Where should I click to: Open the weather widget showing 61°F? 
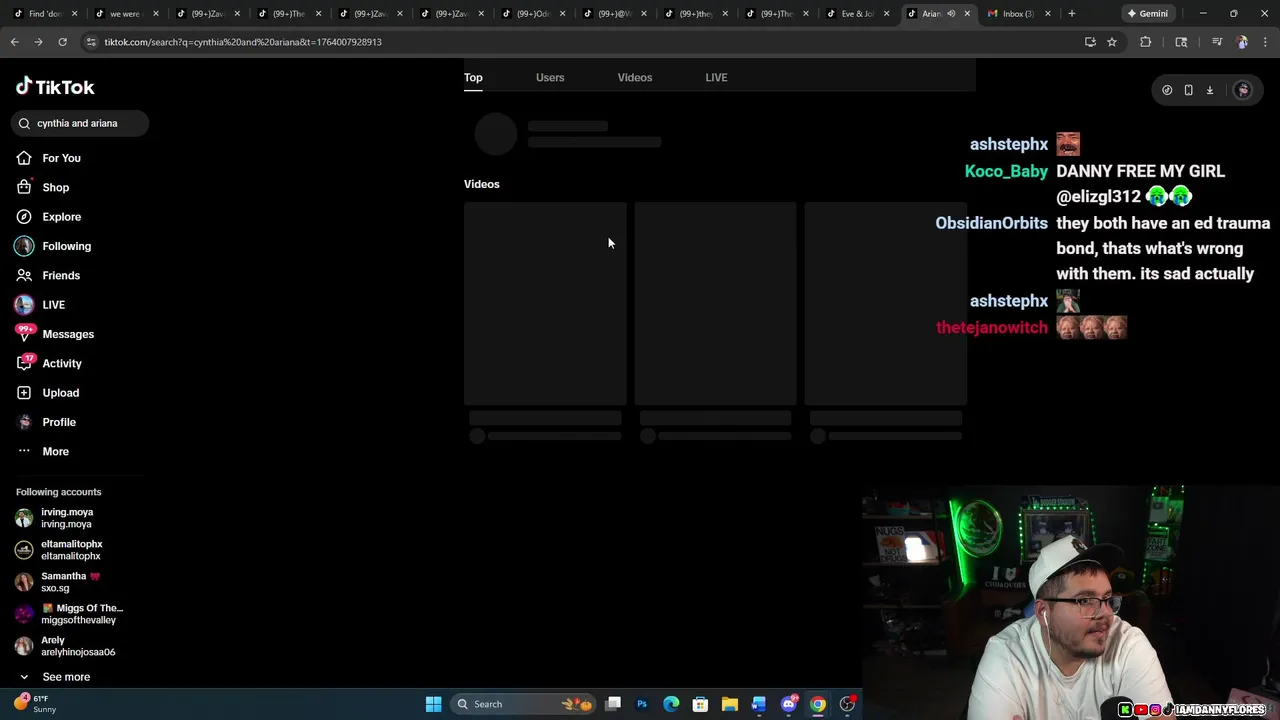35,704
